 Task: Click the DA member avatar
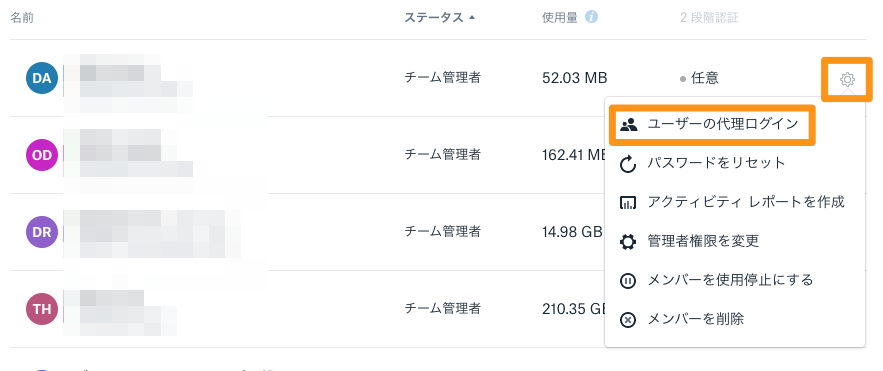[x=42, y=78]
